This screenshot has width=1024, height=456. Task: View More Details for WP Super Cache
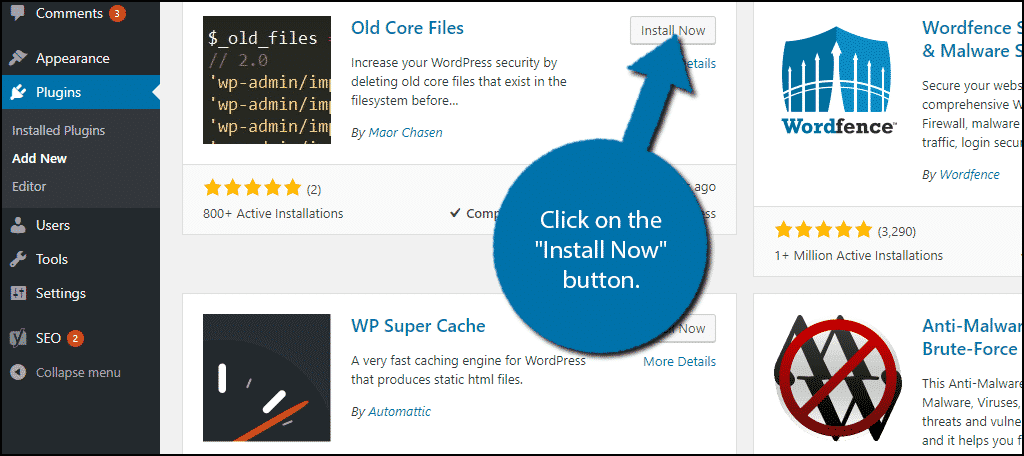pyautogui.click(x=679, y=361)
